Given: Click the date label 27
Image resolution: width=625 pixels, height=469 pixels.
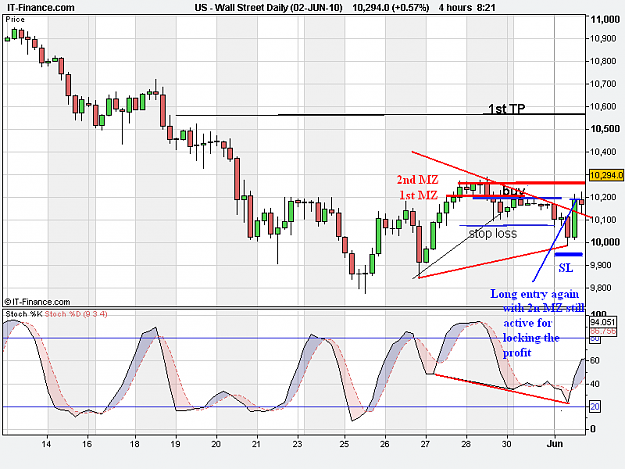Looking at the screenshot, I should tap(425, 444).
